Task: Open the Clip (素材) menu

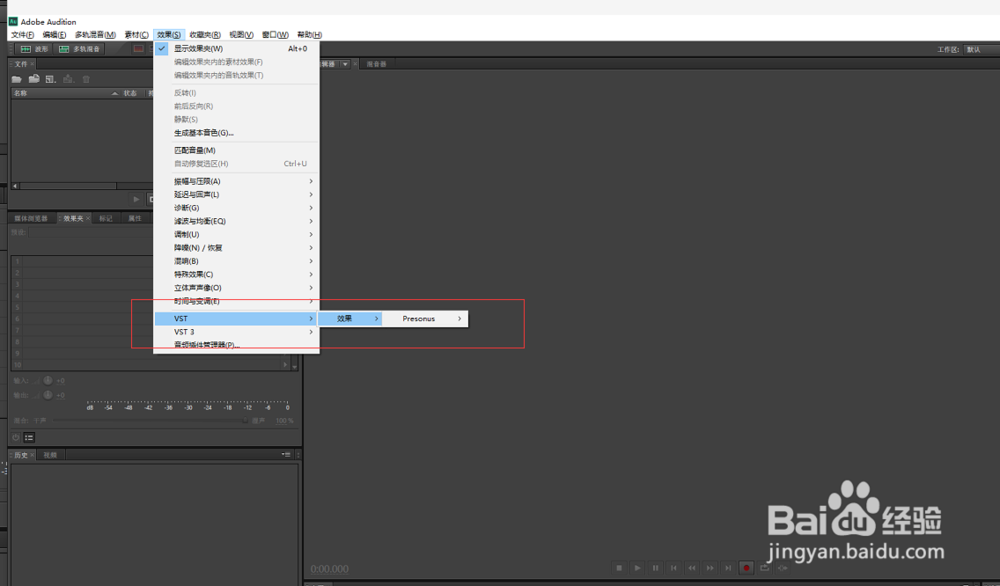Action: pos(136,34)
